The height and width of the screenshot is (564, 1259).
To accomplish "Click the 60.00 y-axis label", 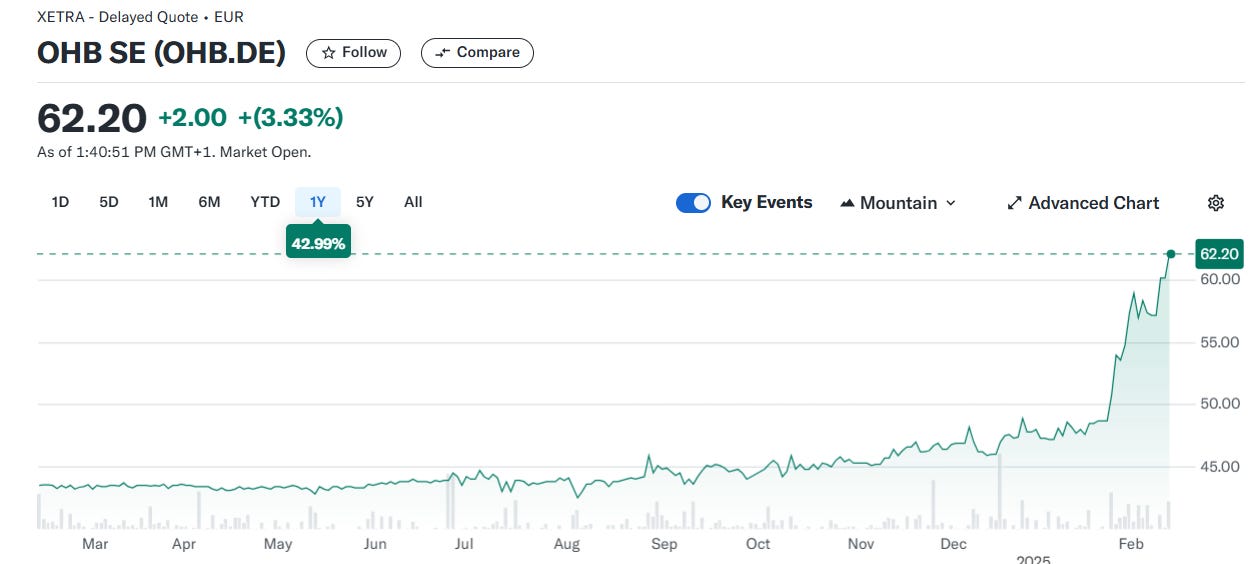I will 1218,280.
